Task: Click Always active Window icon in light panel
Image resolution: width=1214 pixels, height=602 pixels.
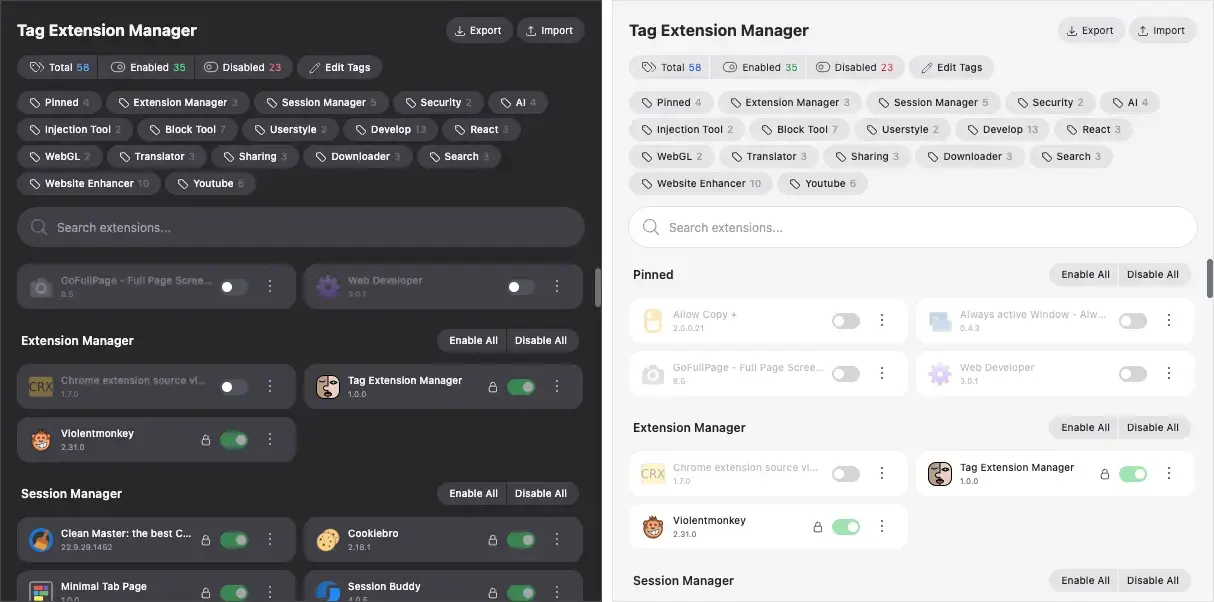Action: [x=940, y=321]
